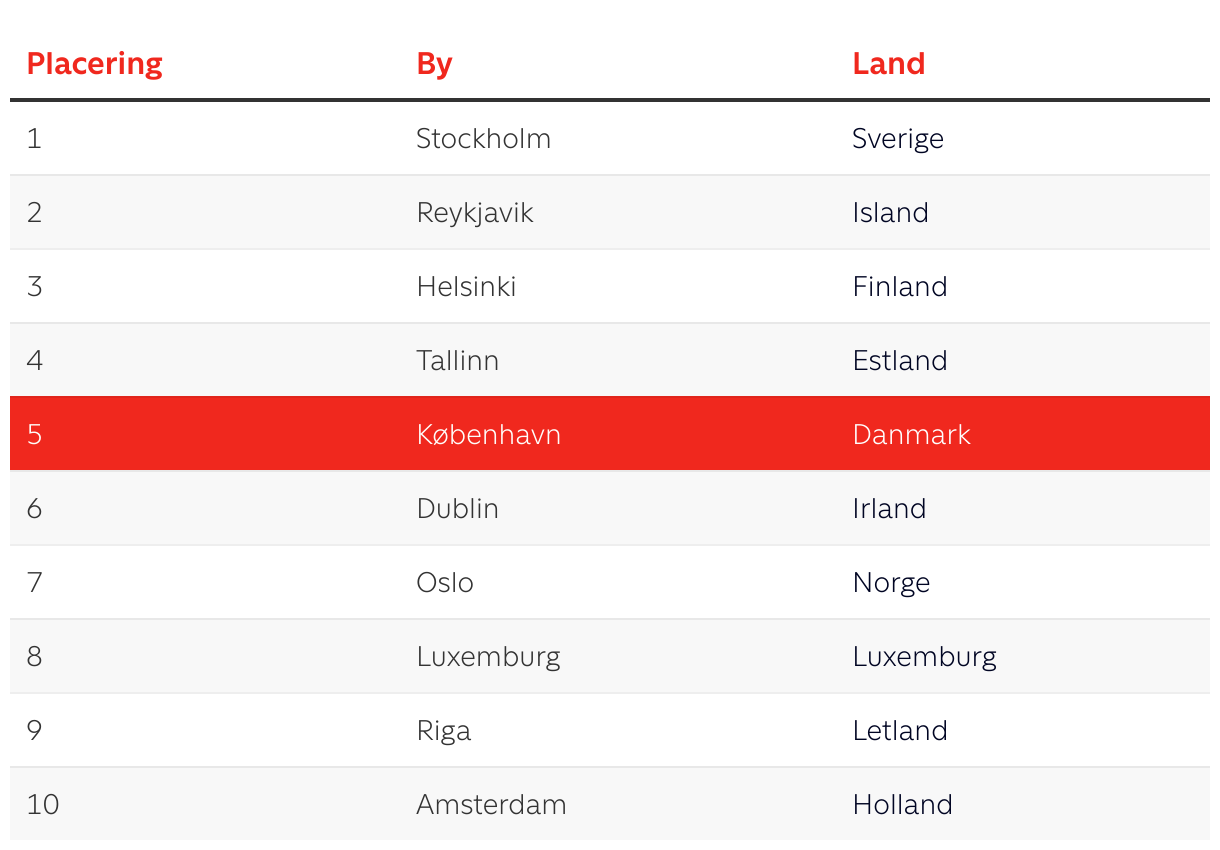Viewport: 1220px width, 850px height.
Task: Click Luxemburg in the Land column
Action: click(x=924, y=657)
